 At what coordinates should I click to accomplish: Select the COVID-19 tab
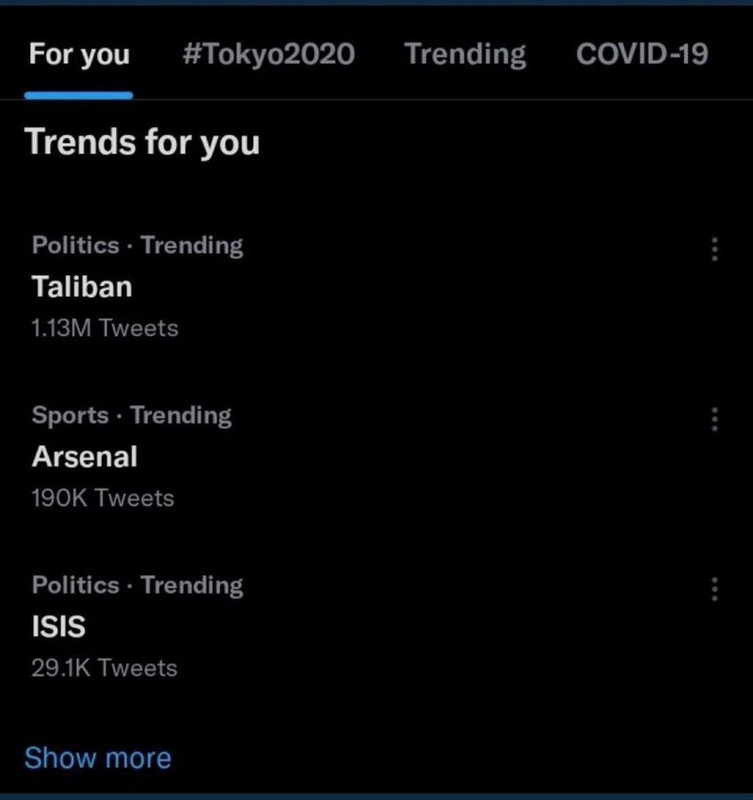(x=642, y=54)
